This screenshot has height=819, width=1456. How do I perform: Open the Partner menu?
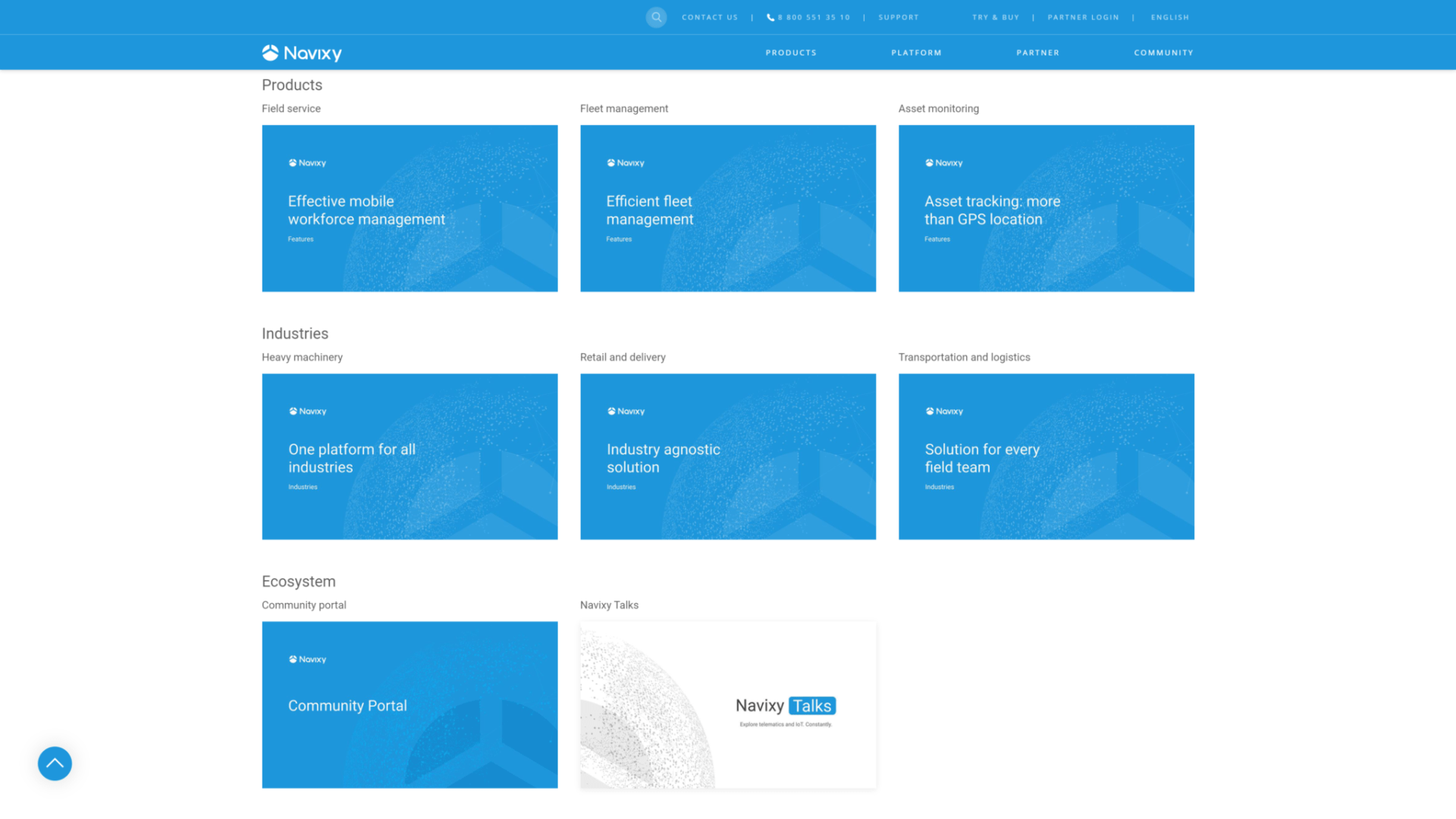[x=1037, y=53]
